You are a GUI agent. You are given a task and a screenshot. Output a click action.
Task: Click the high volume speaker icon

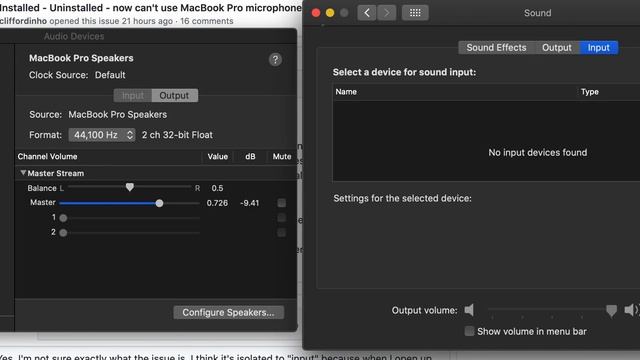pyautogui.click(x=631, y=310)
